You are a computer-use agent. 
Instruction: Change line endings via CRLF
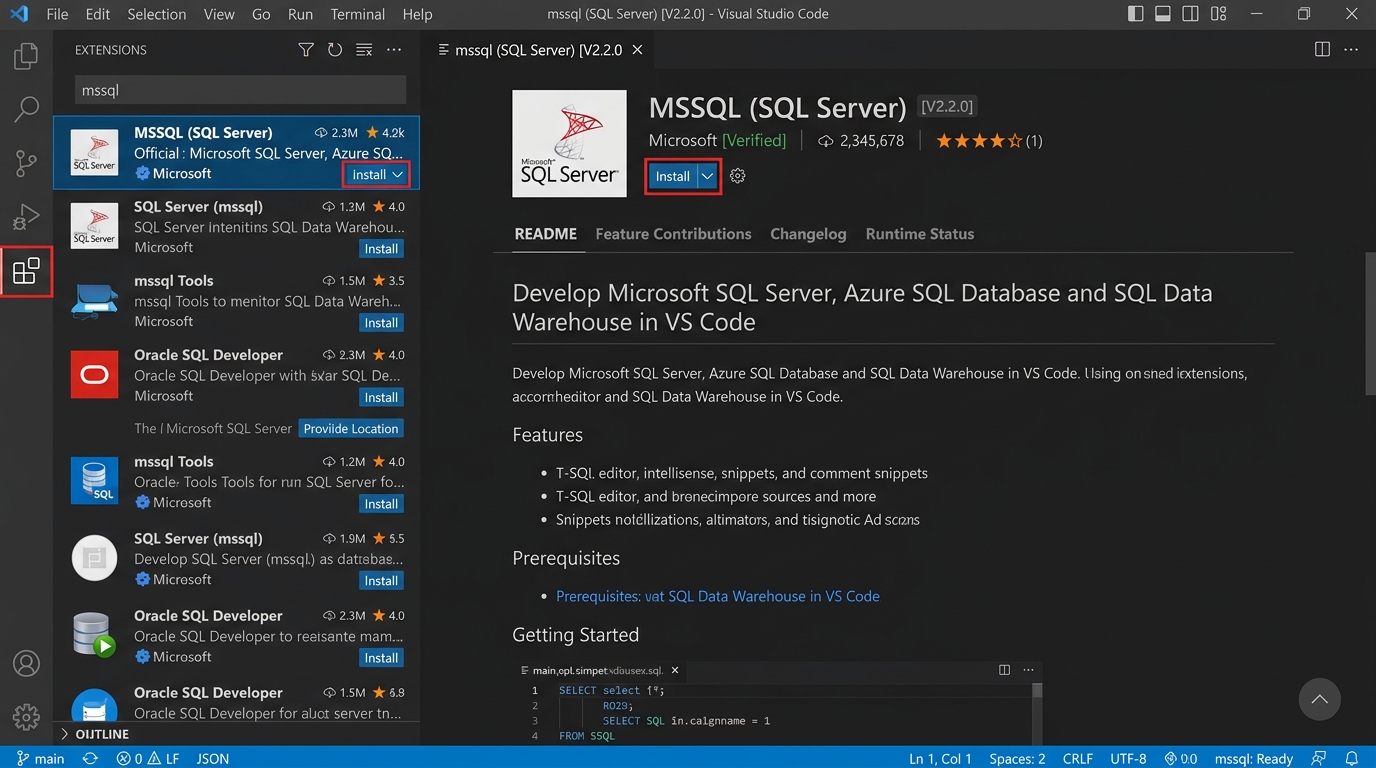pyautogui.click(x=1077, y=758)
